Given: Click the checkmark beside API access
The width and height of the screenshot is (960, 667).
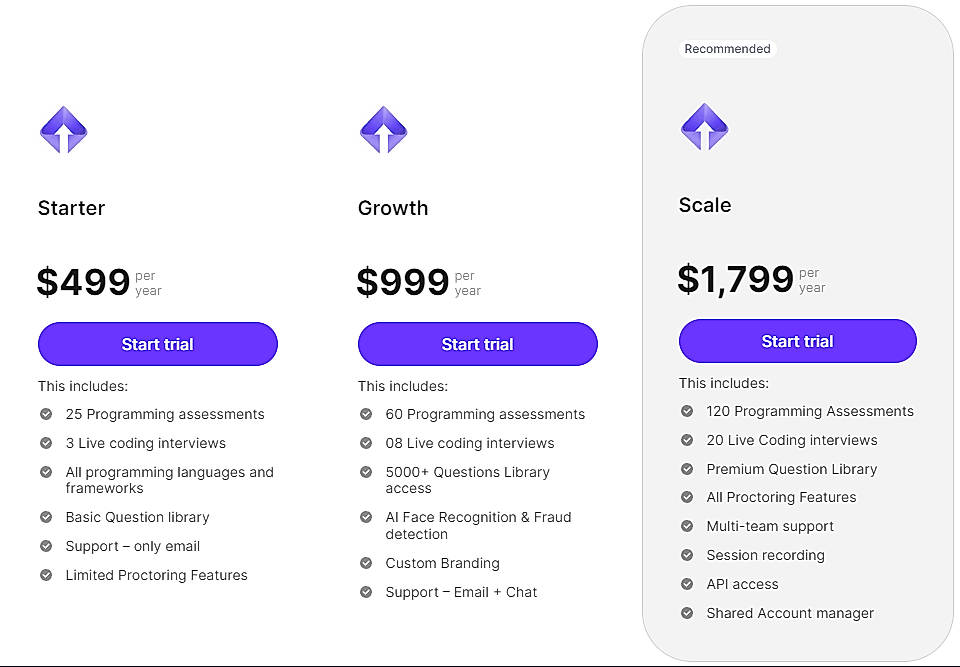Looking at the screenshot, I should pyautogui.click(x=686, y=584).
